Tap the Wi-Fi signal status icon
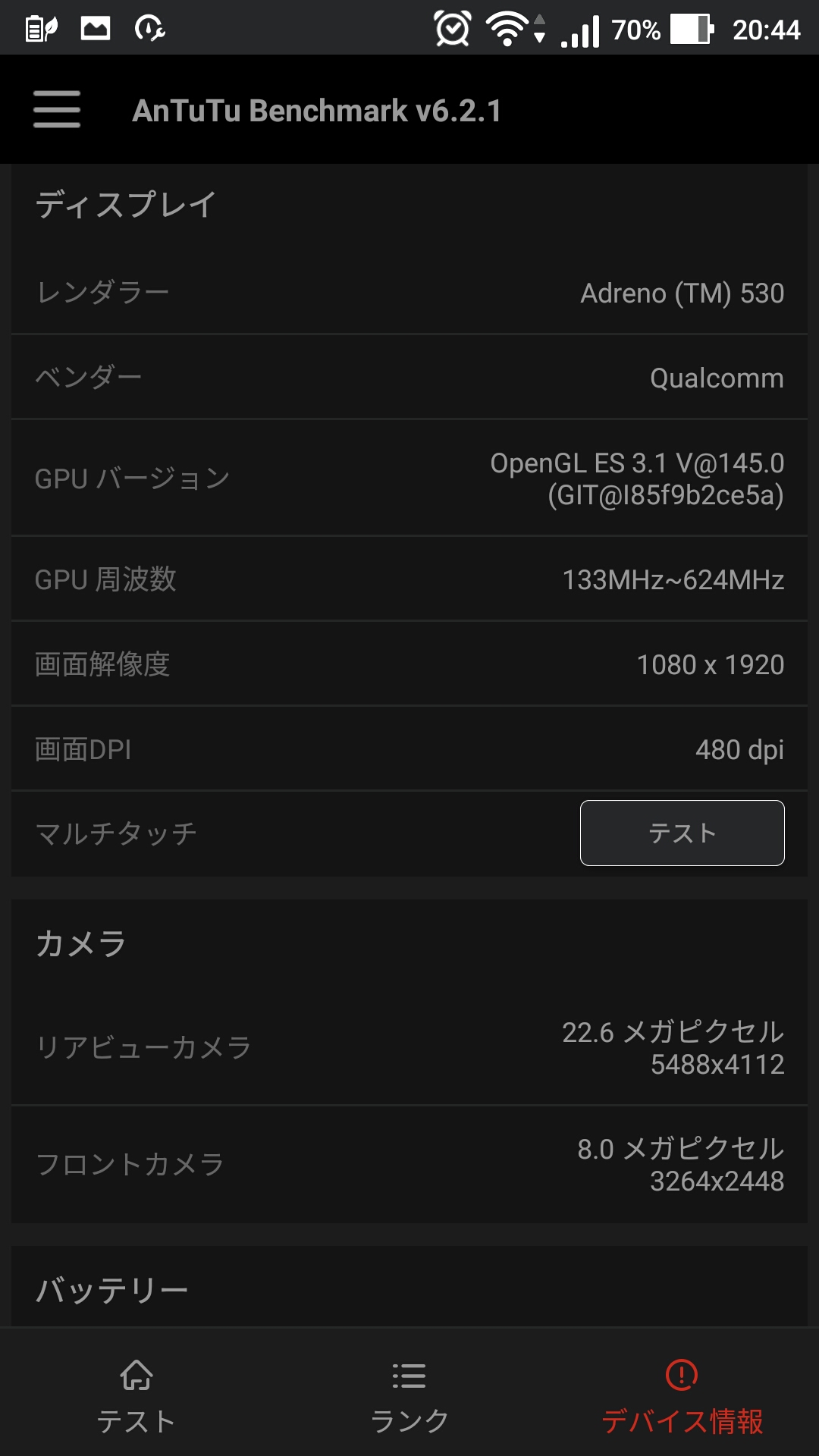The image size is (819, 1456). click(507, 30)
